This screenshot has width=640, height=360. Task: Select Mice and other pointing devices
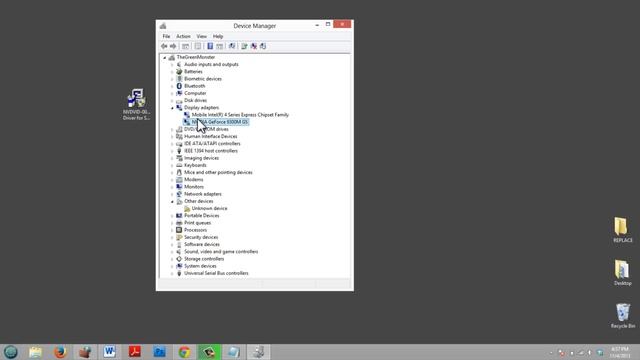218,172
